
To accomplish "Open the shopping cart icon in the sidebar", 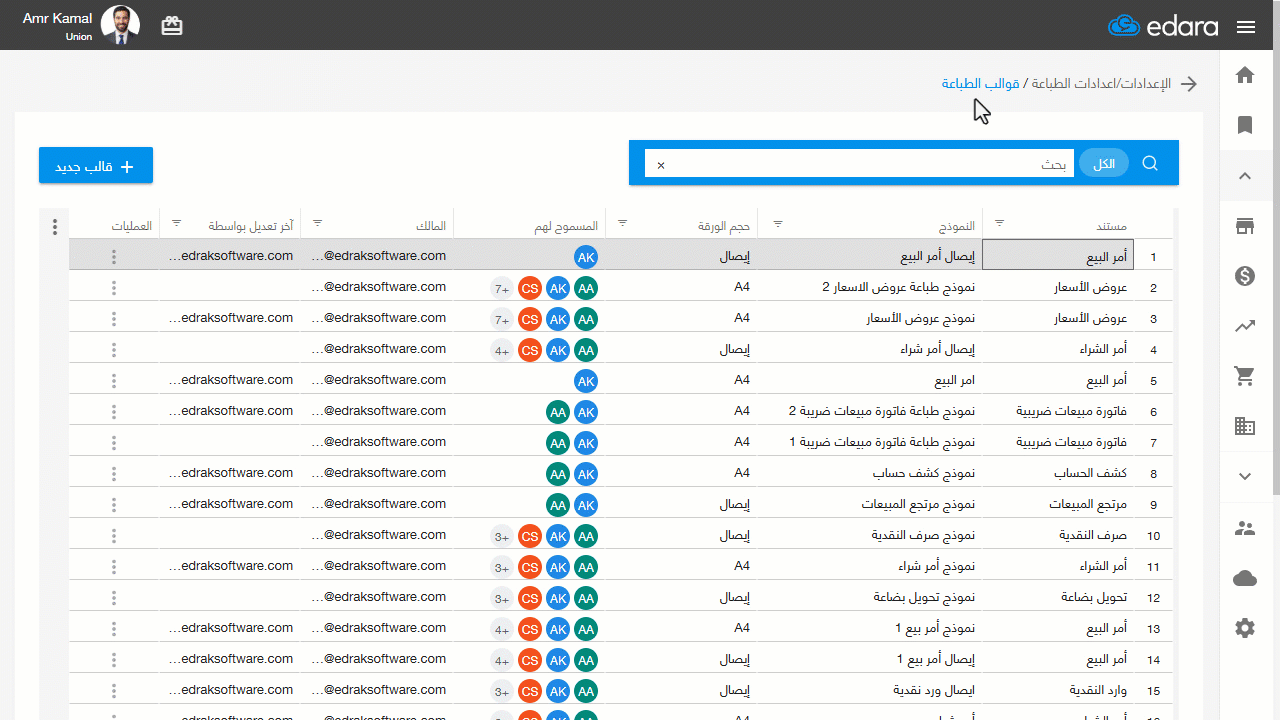I will pos(1245,376).
